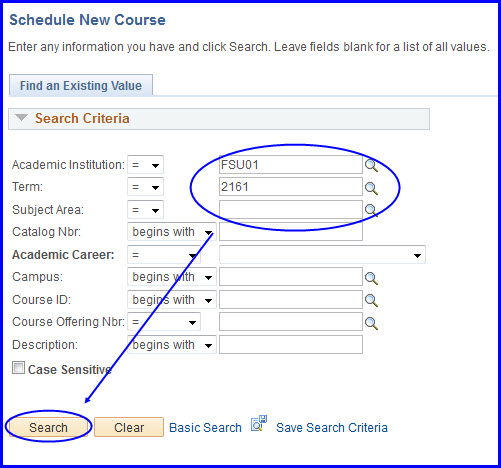This screenshot has width=501, height=468.
Task: Click the empty Subject Area field
Action: (x=291, y=209)
